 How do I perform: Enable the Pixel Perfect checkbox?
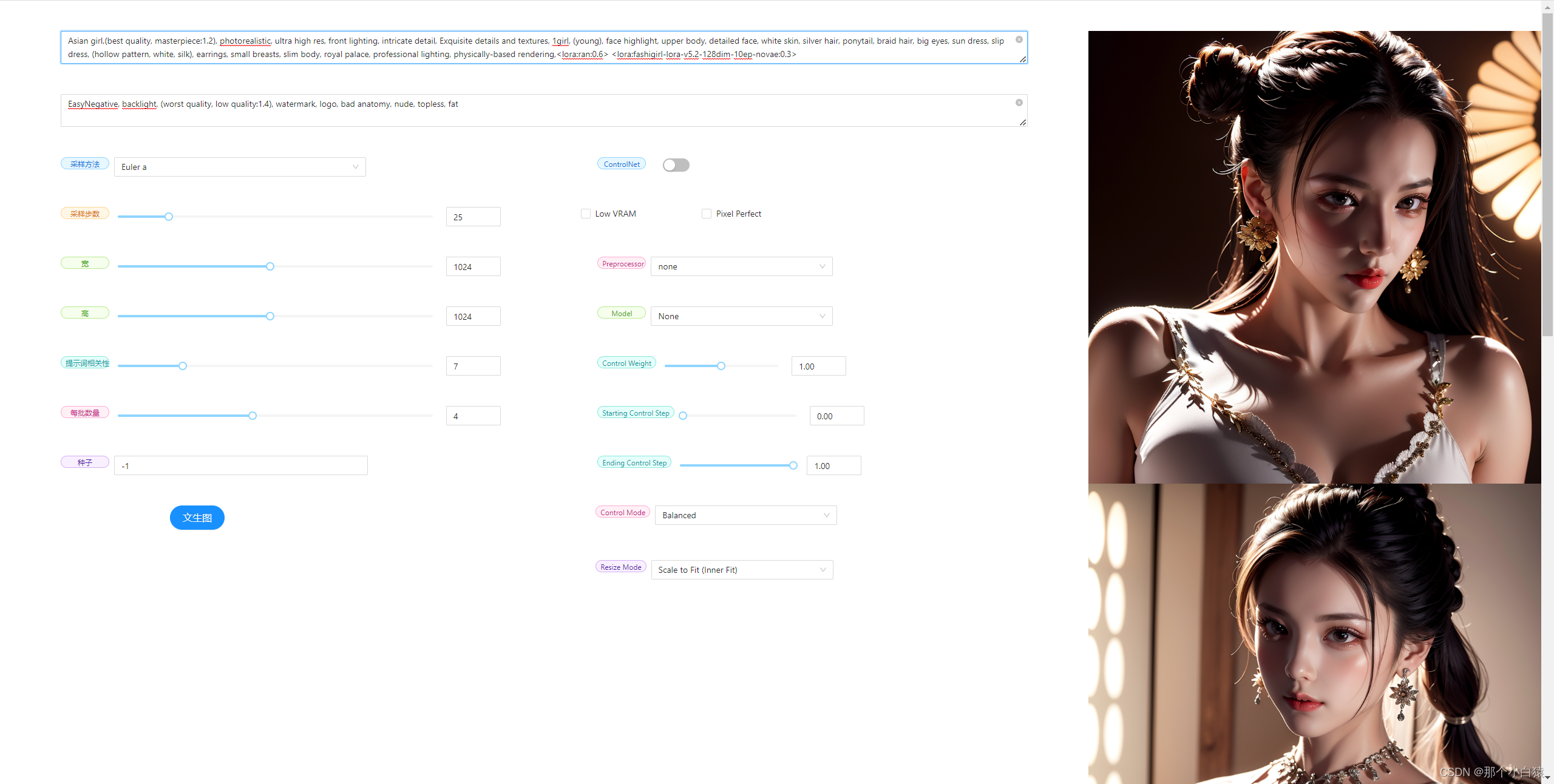(705, 214)
